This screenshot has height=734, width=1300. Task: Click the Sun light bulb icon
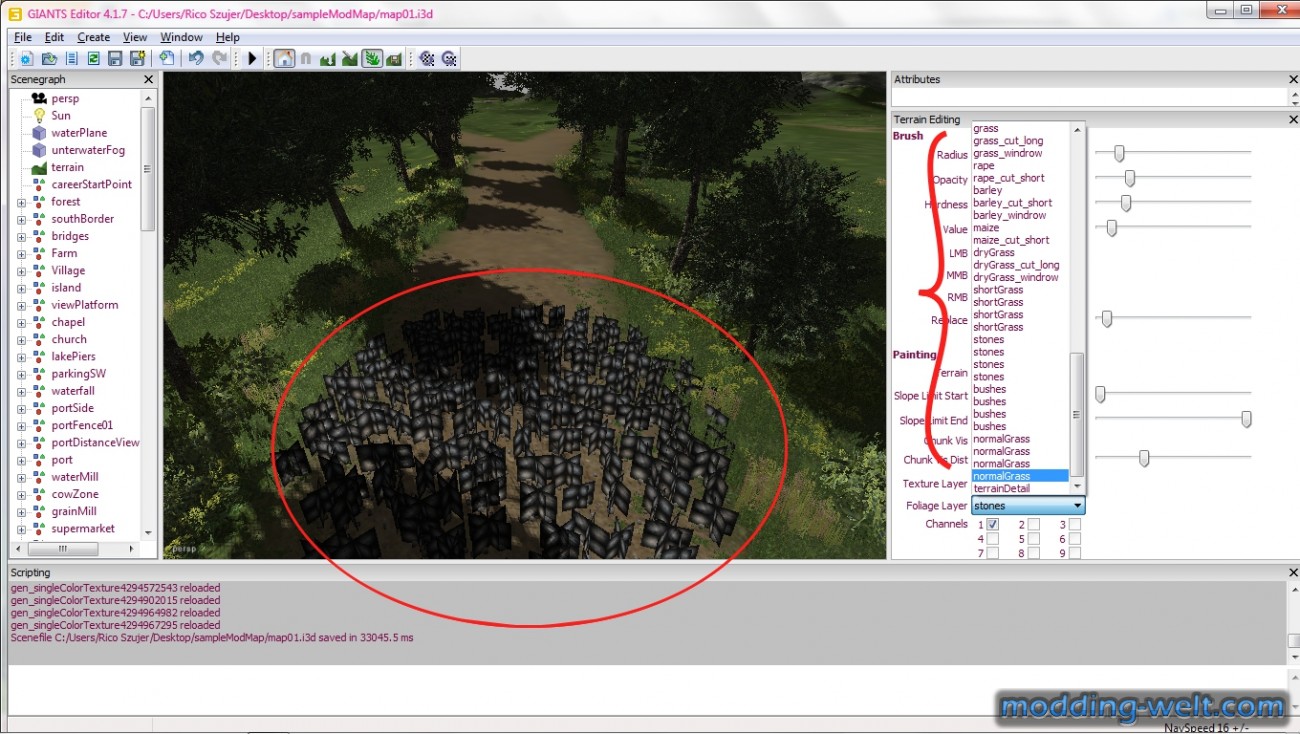(x=39, y=115)
